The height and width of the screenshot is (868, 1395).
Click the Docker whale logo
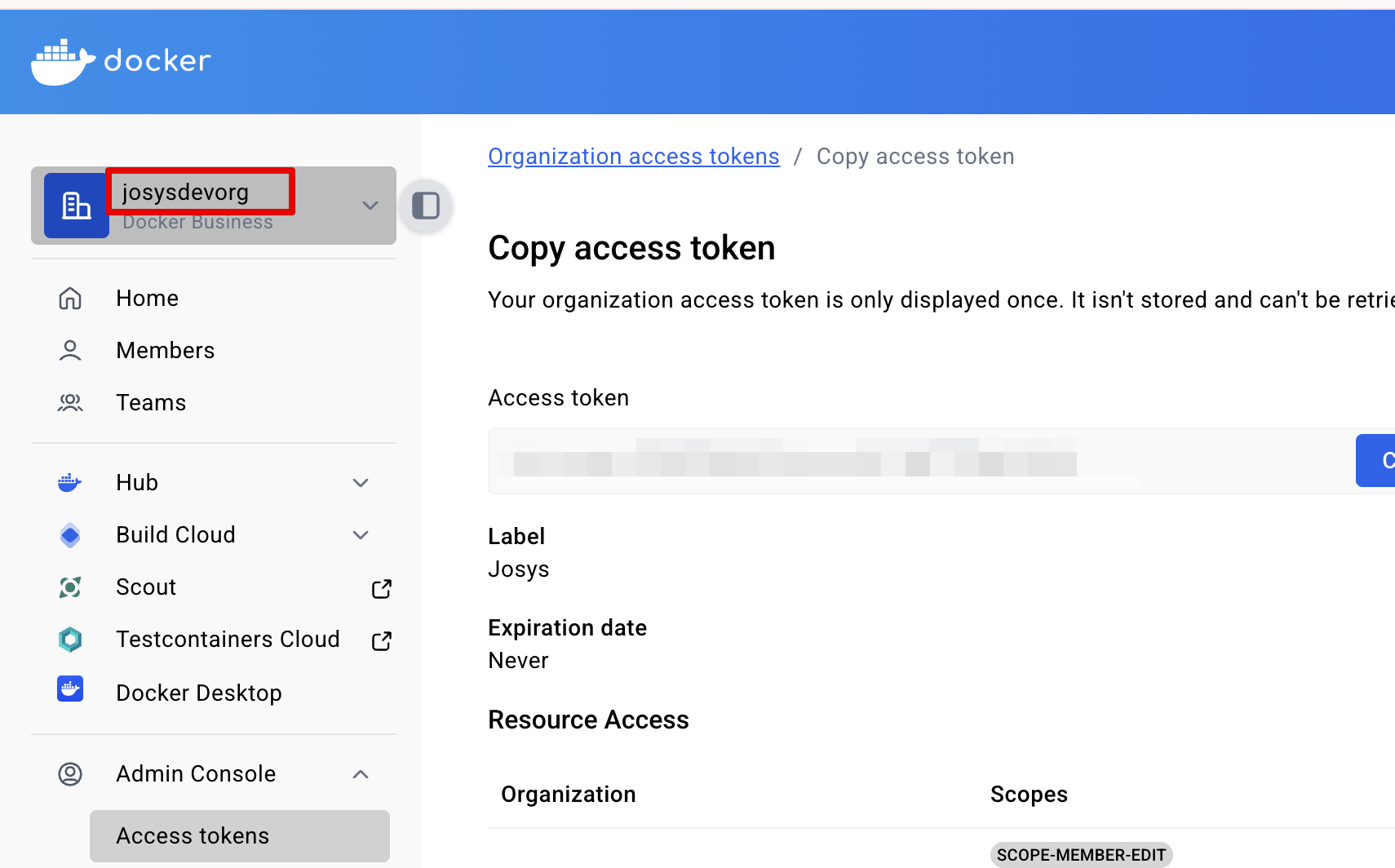[x=62, y=61]
